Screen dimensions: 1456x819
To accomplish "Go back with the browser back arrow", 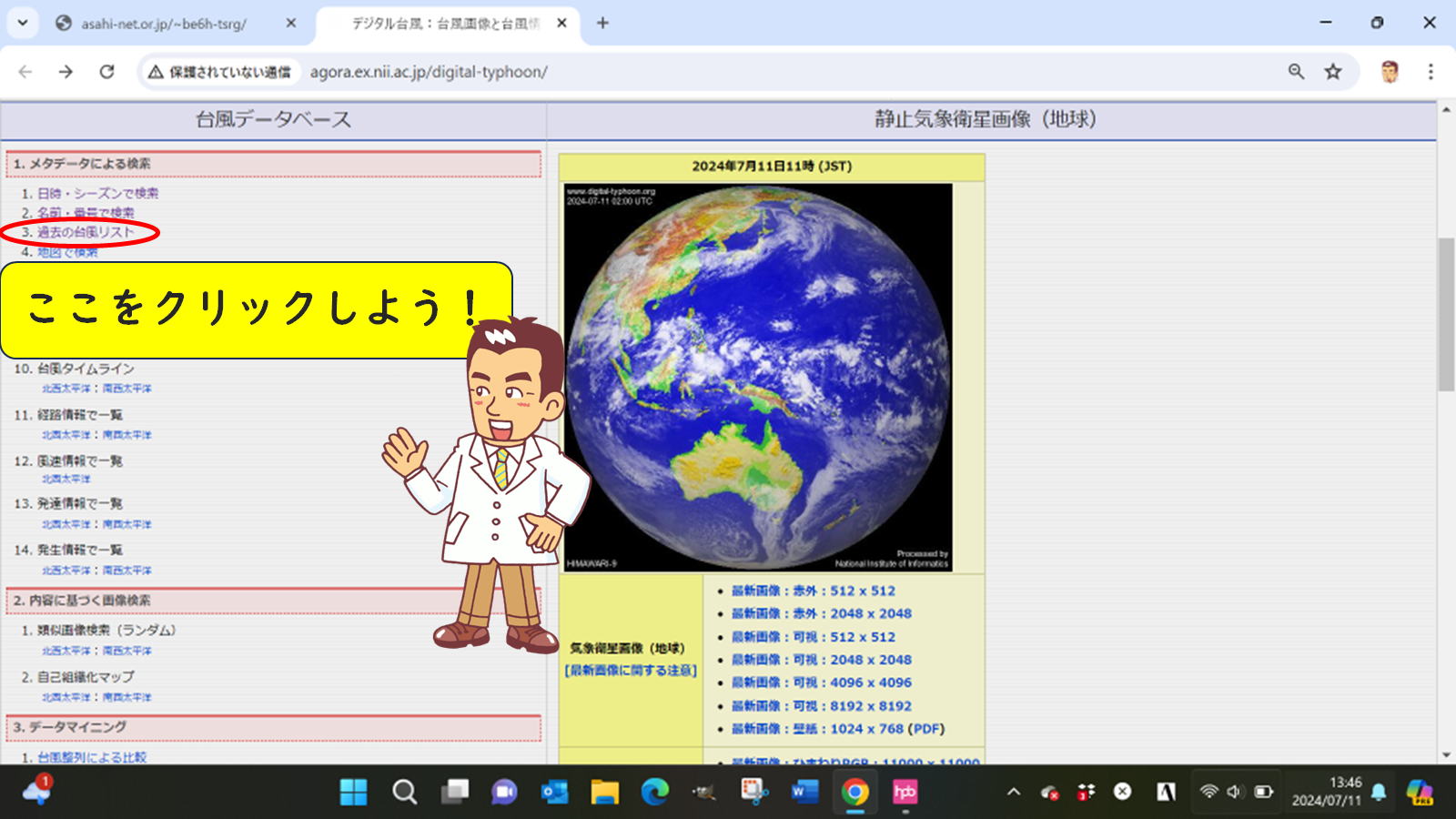I will pyautogui.click(x=25, y=72).
